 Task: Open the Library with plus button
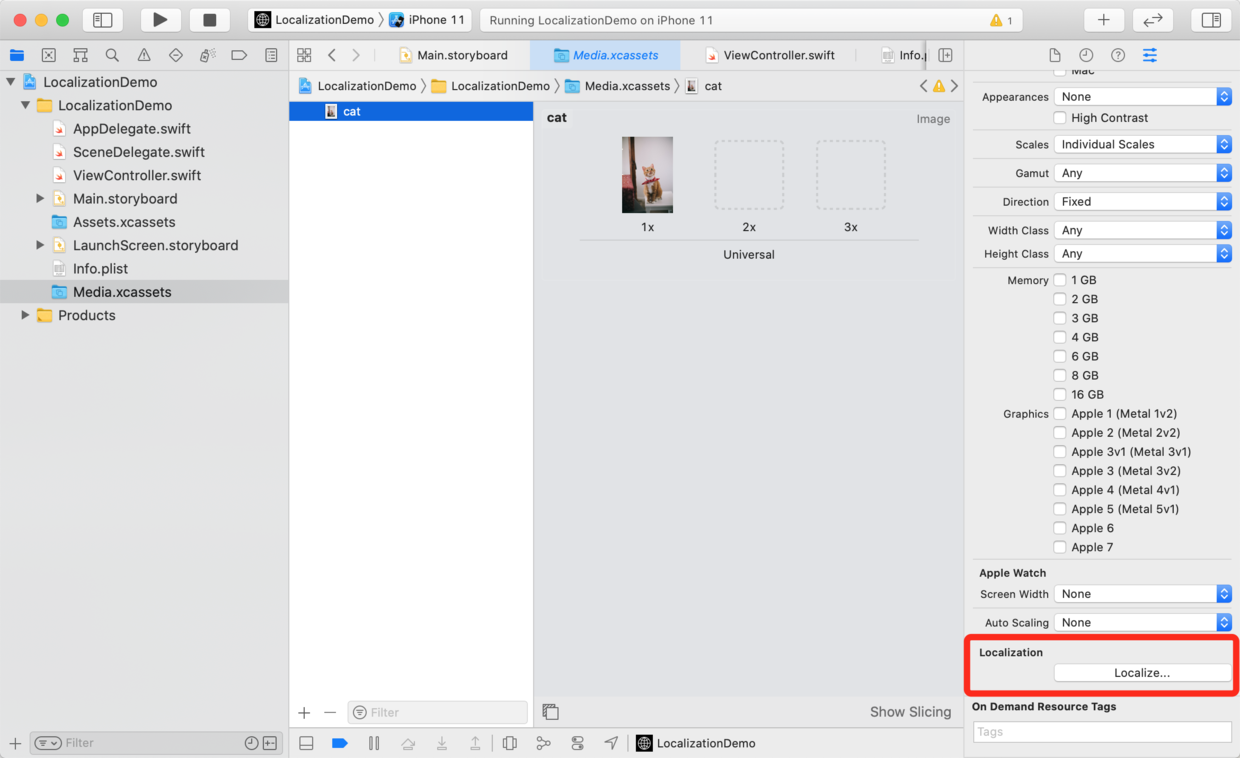coord(1103,20)
